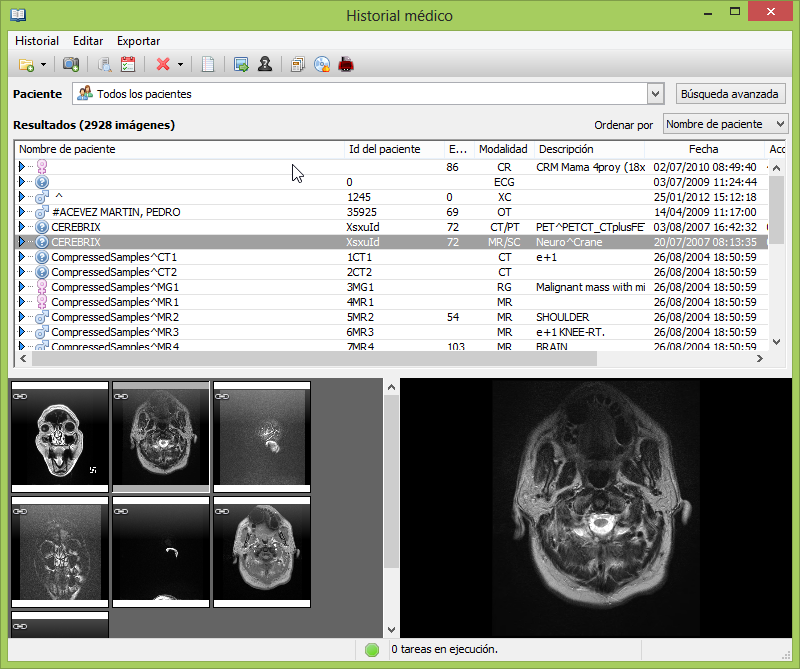800x669 pixels.
Task: Click the patient list vertical scrollbar down arrow
Action: (x=777, y=342)
